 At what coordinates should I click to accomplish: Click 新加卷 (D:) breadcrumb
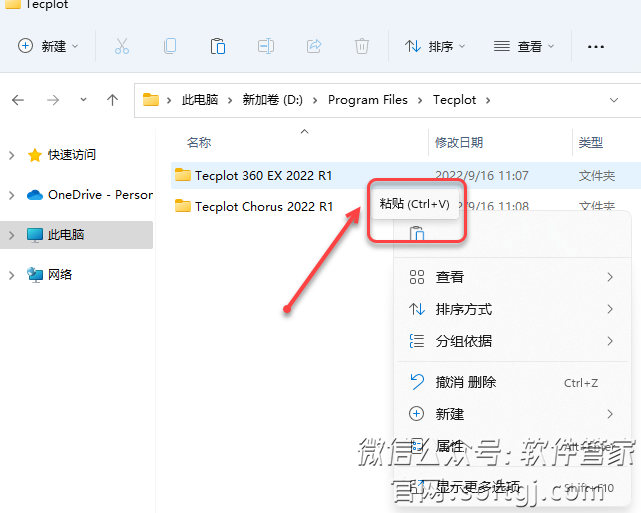(x=272, y=100)
